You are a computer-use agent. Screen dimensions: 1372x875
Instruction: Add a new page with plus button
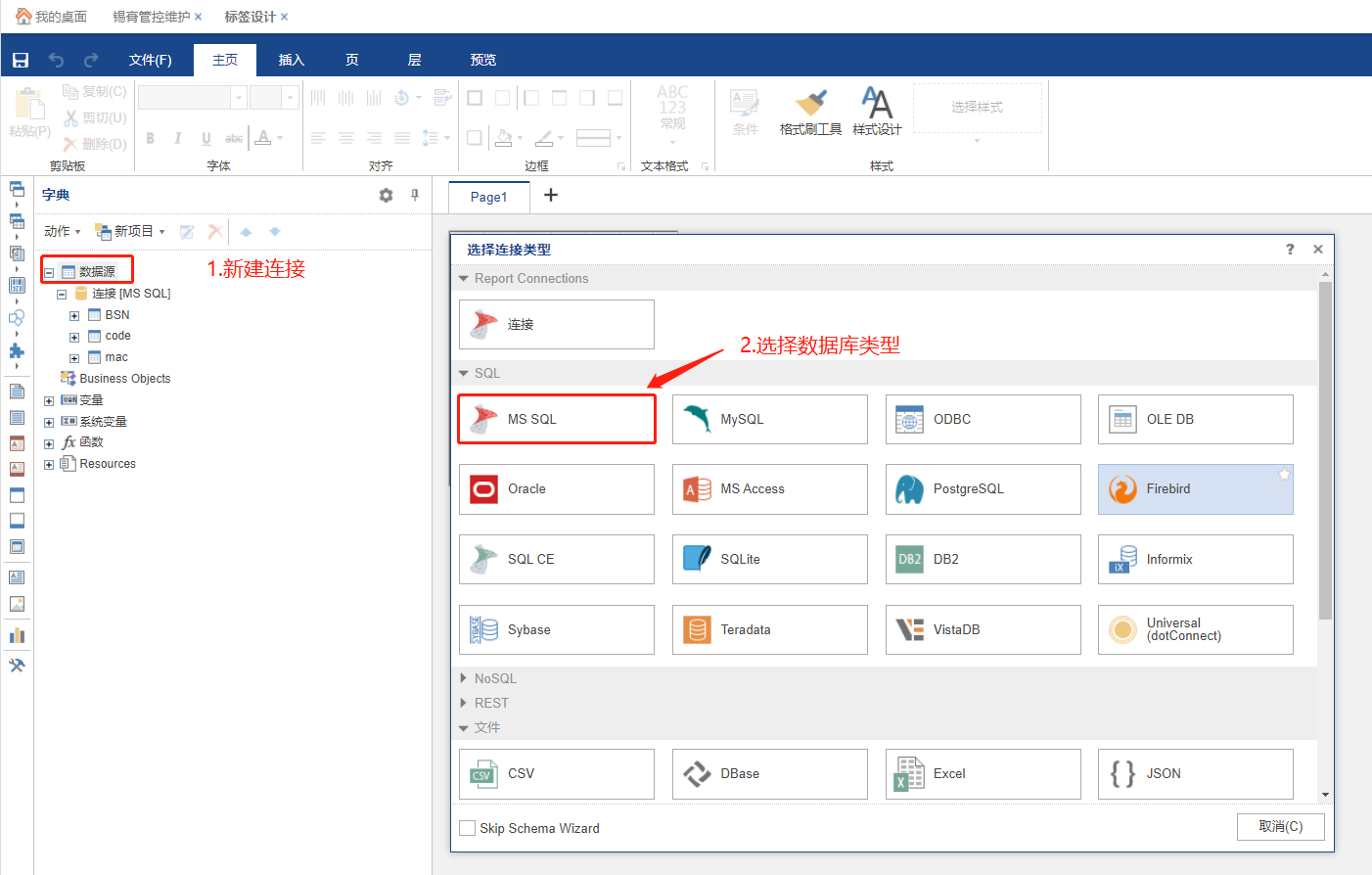(551, 196)
